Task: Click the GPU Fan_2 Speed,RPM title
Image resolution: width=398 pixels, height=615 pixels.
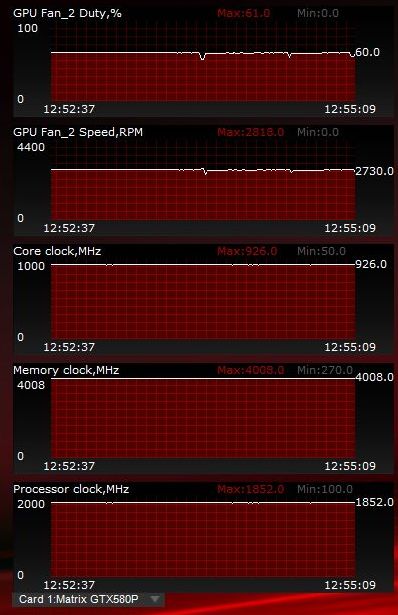Action: coord(78,132)
